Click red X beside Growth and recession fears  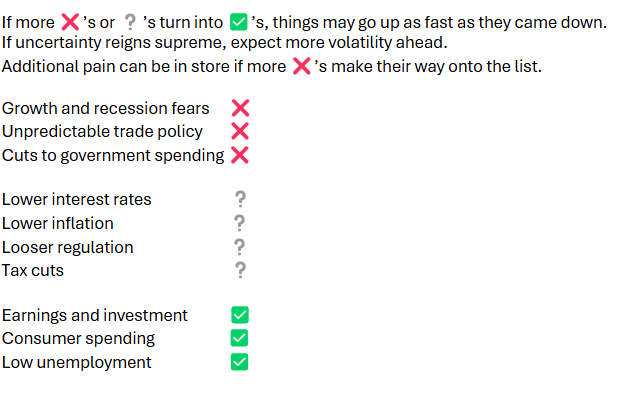240,108
